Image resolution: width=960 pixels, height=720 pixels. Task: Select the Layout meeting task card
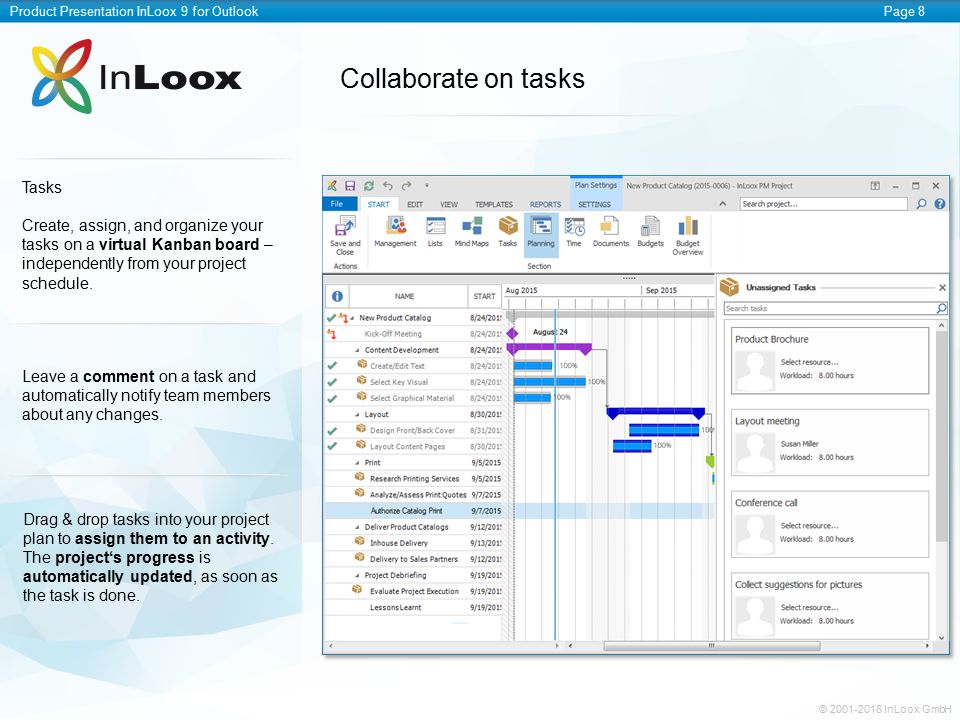pyautogui.click(x=830, y=442)
